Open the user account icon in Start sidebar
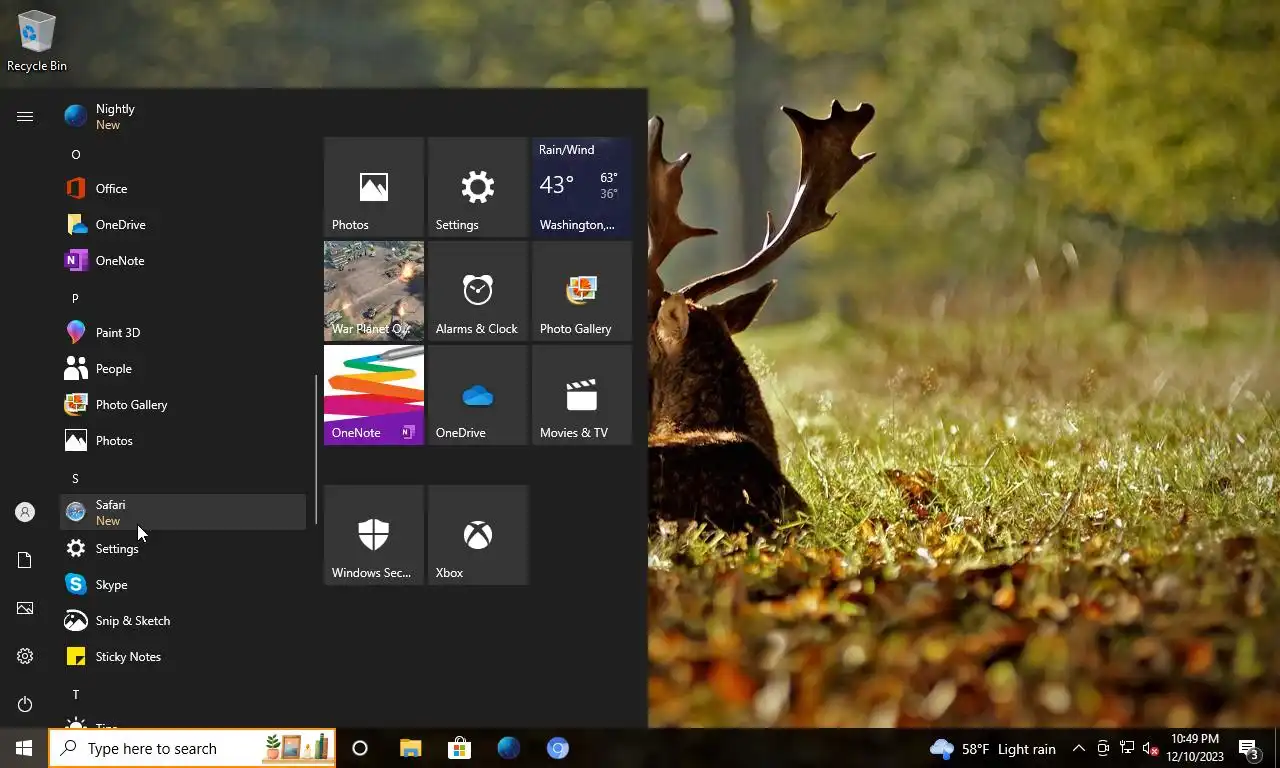 [25, 512]
